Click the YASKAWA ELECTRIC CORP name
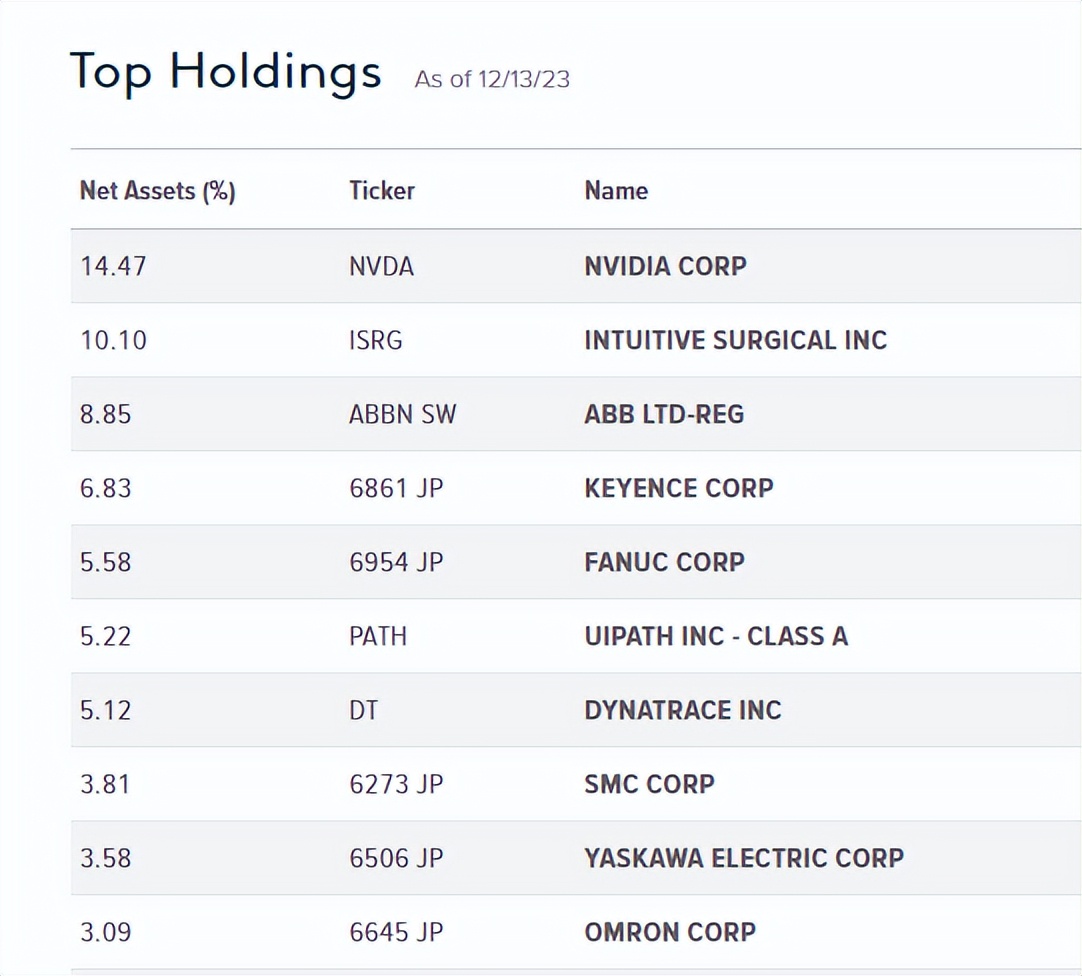The height and width of the screenshot is (976, 1082). pos(743,858)
